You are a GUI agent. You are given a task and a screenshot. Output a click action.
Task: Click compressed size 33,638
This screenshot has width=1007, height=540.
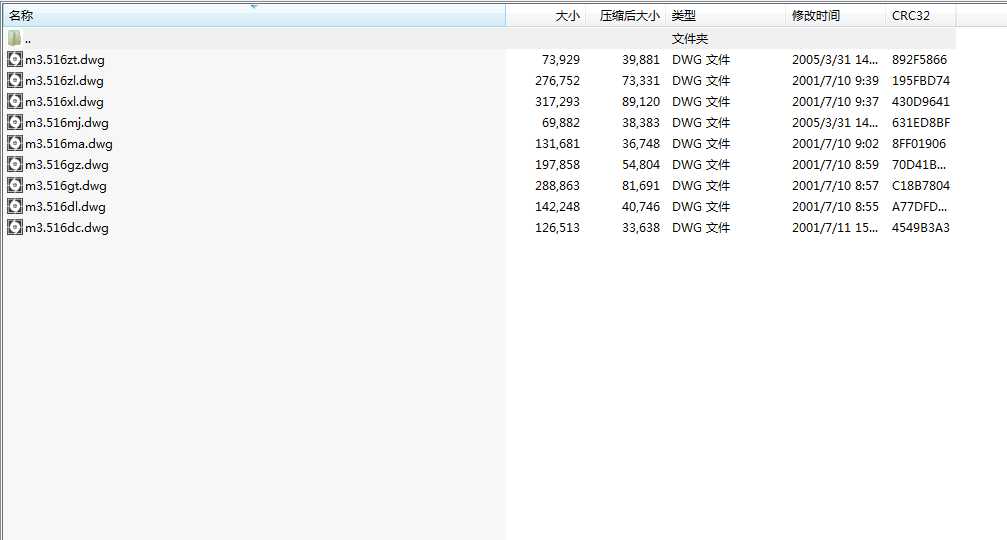(641, 227)
